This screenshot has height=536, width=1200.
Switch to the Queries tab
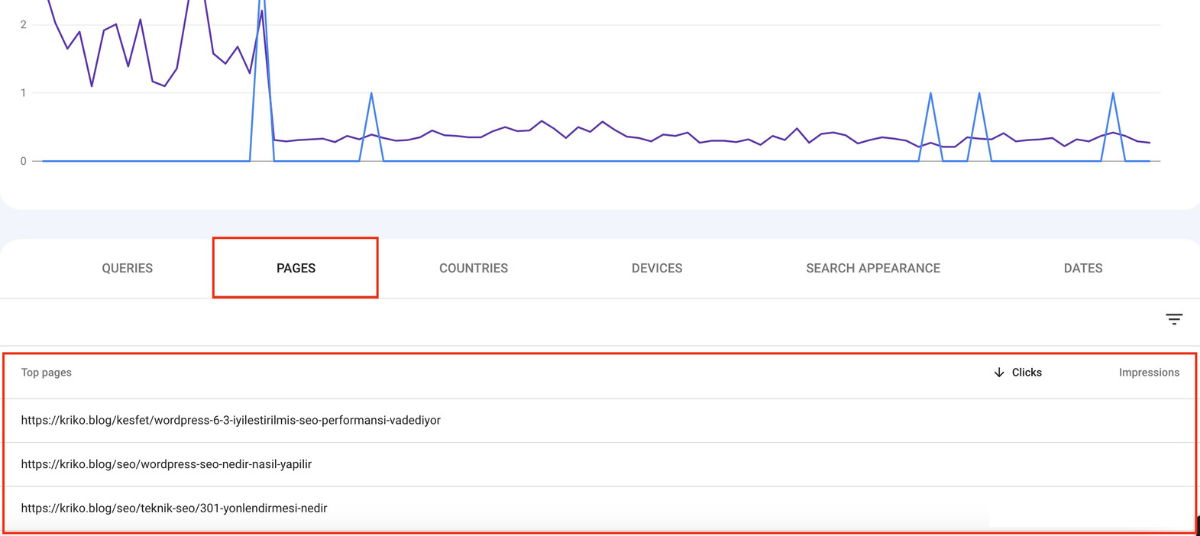127,268
